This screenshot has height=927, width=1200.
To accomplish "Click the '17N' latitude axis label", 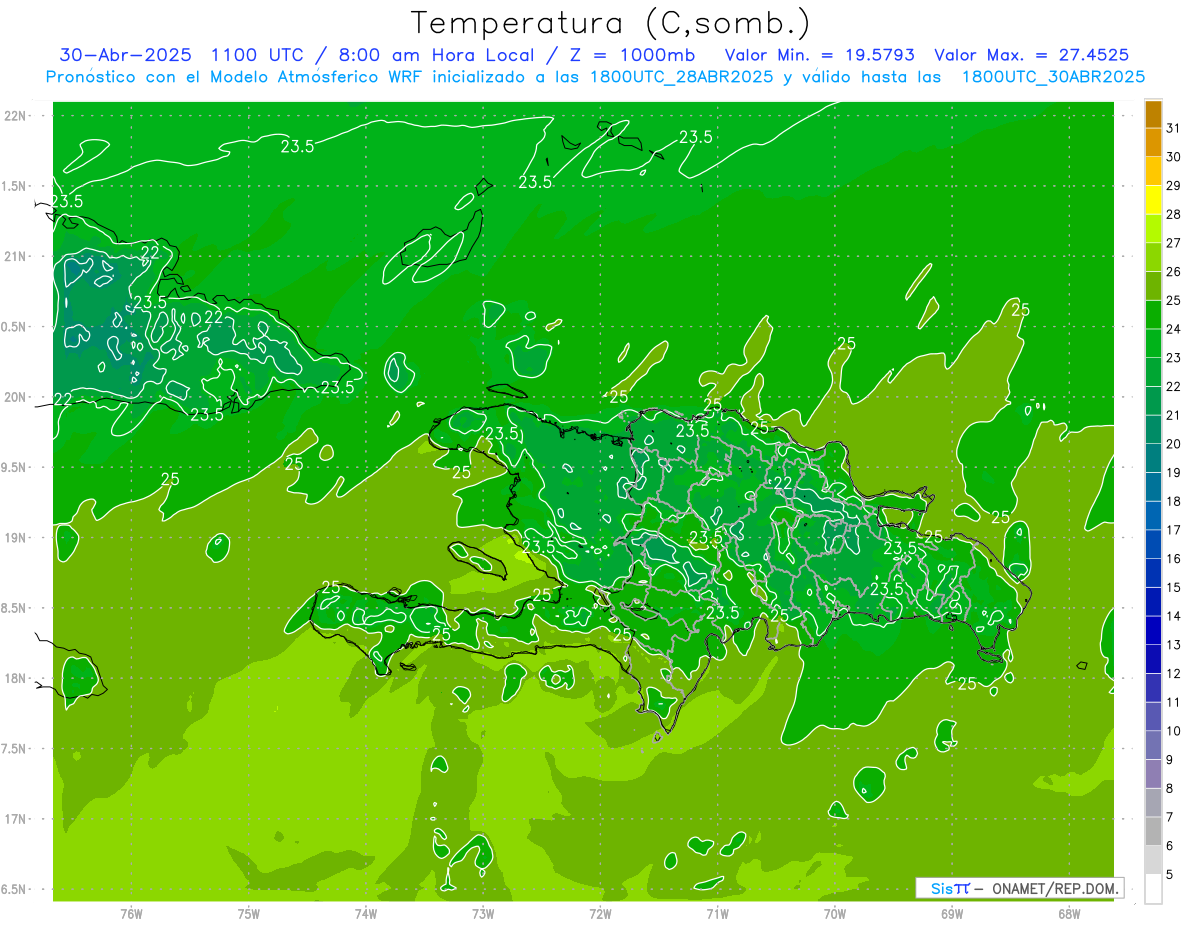I will click(x=15, y=819).
